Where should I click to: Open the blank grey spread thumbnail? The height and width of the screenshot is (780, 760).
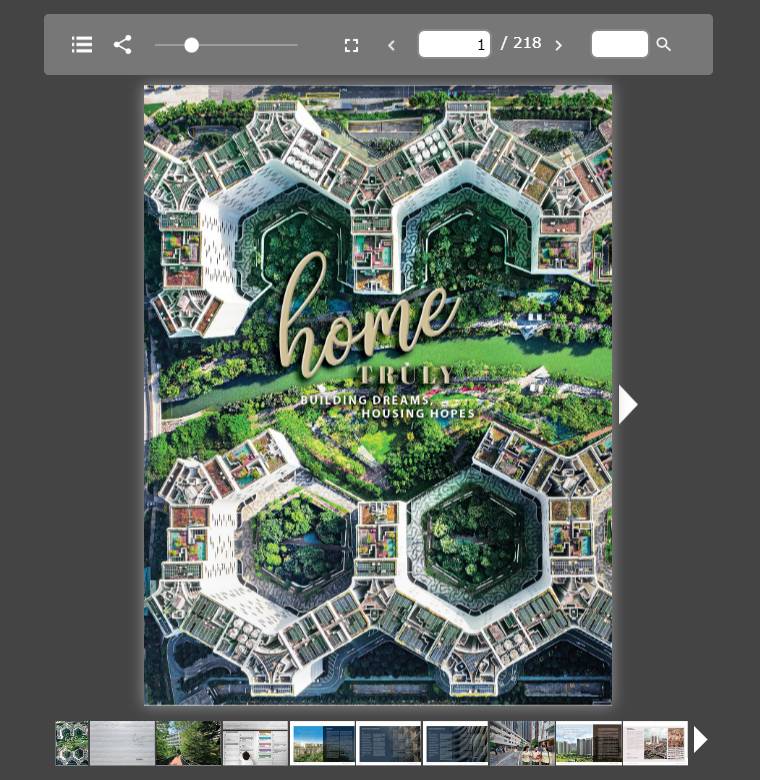[122, 743]
